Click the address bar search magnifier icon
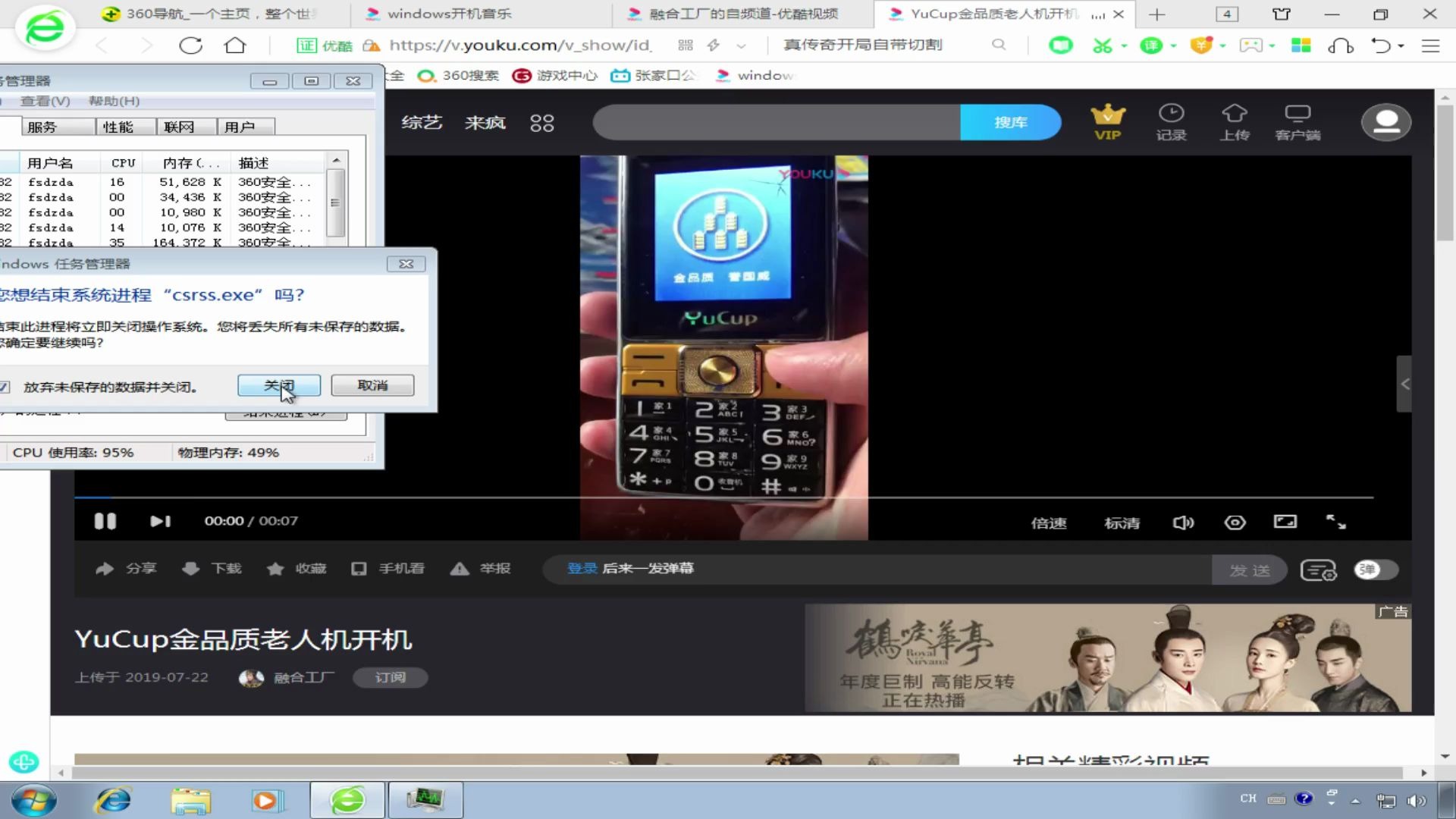The image size is (1456, 819). click(x=999, y=45)
